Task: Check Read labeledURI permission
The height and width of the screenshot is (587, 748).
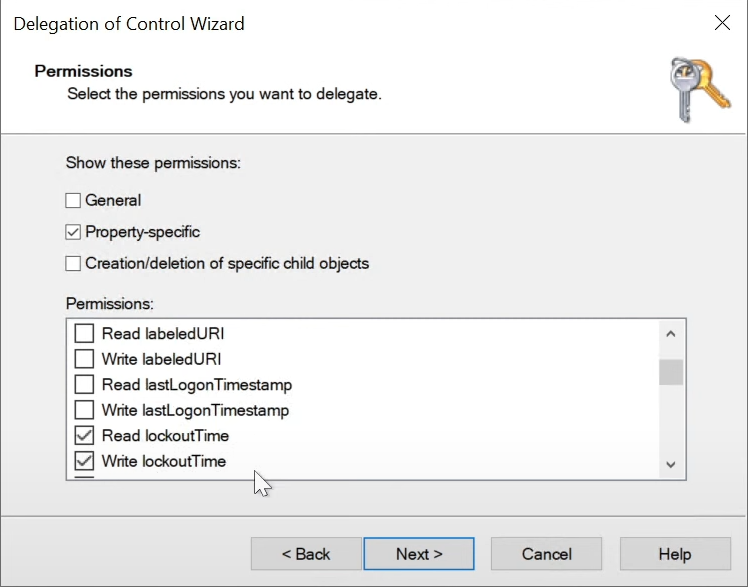Action: point(84,333)
